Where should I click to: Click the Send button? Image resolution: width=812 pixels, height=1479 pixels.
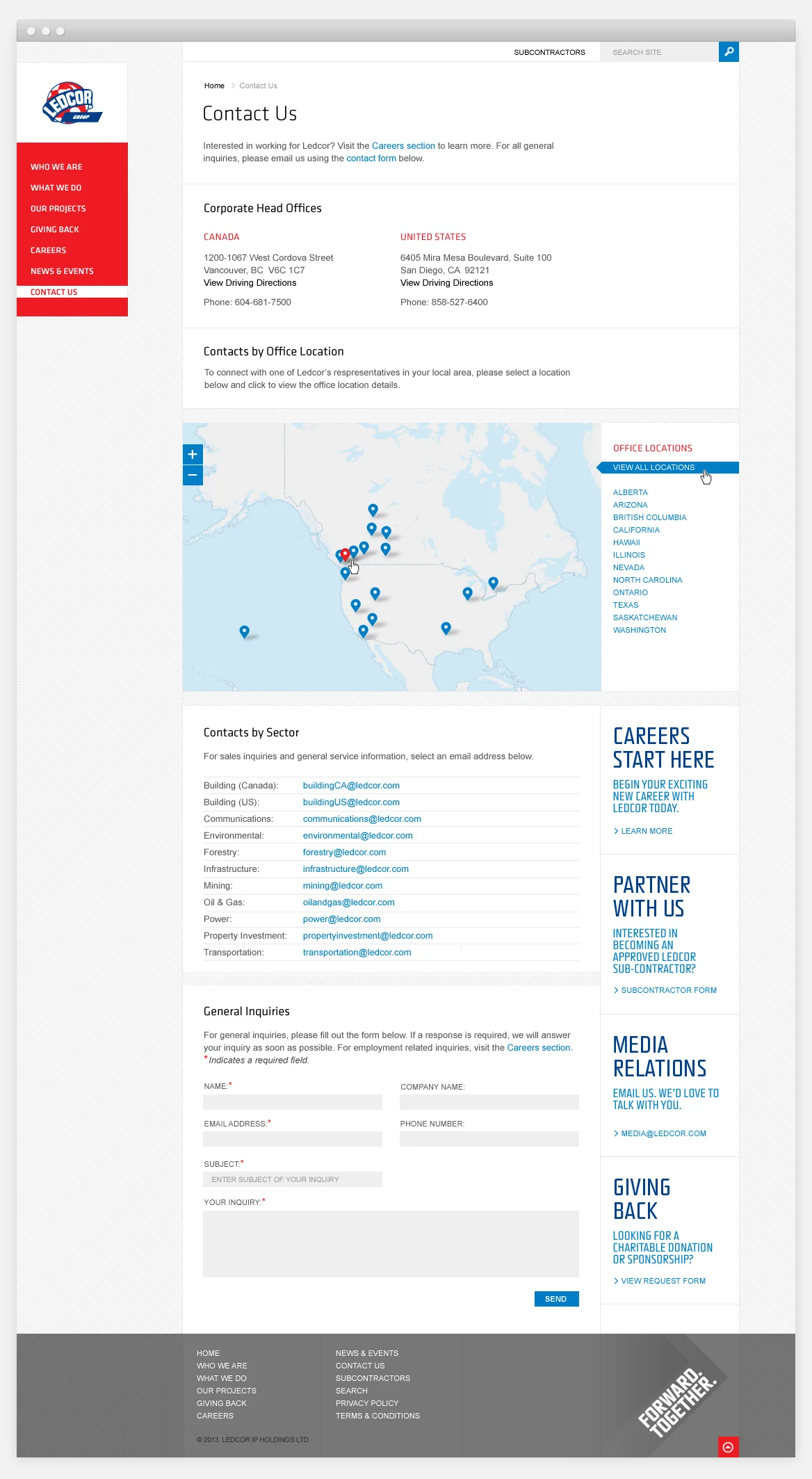[556, 1299]
